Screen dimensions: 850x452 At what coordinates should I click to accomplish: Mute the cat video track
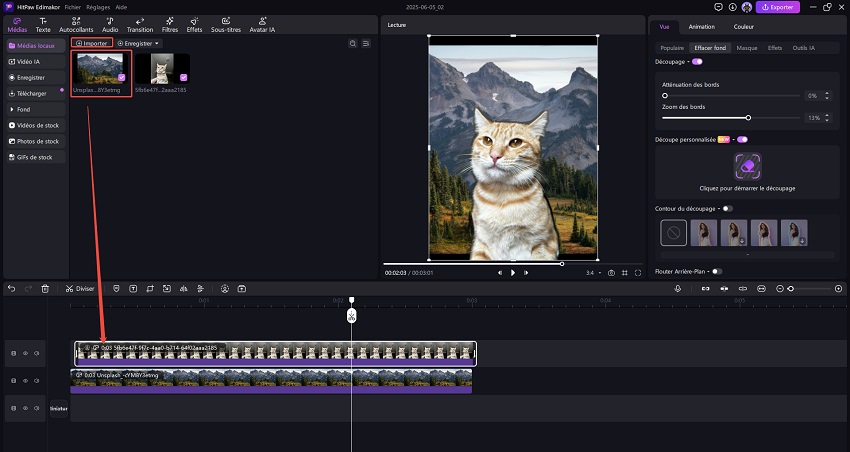coord(36,353)
